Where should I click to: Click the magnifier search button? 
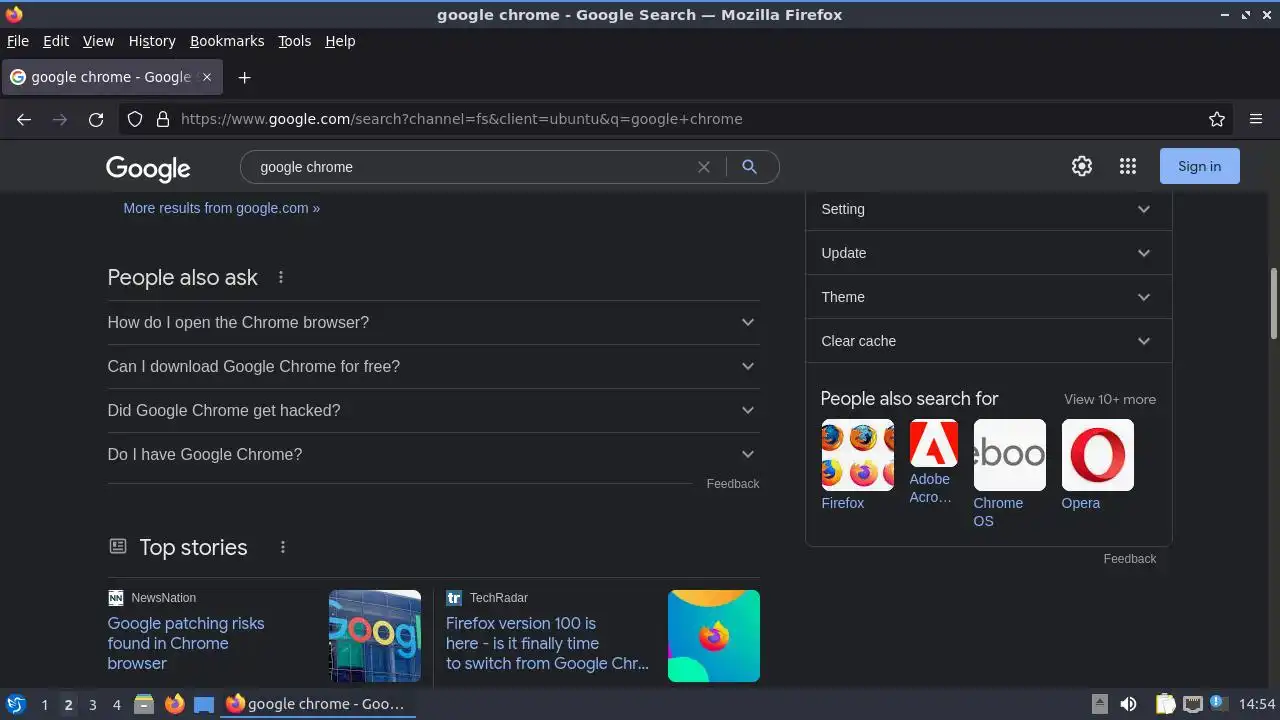click(x=749, y=167)
